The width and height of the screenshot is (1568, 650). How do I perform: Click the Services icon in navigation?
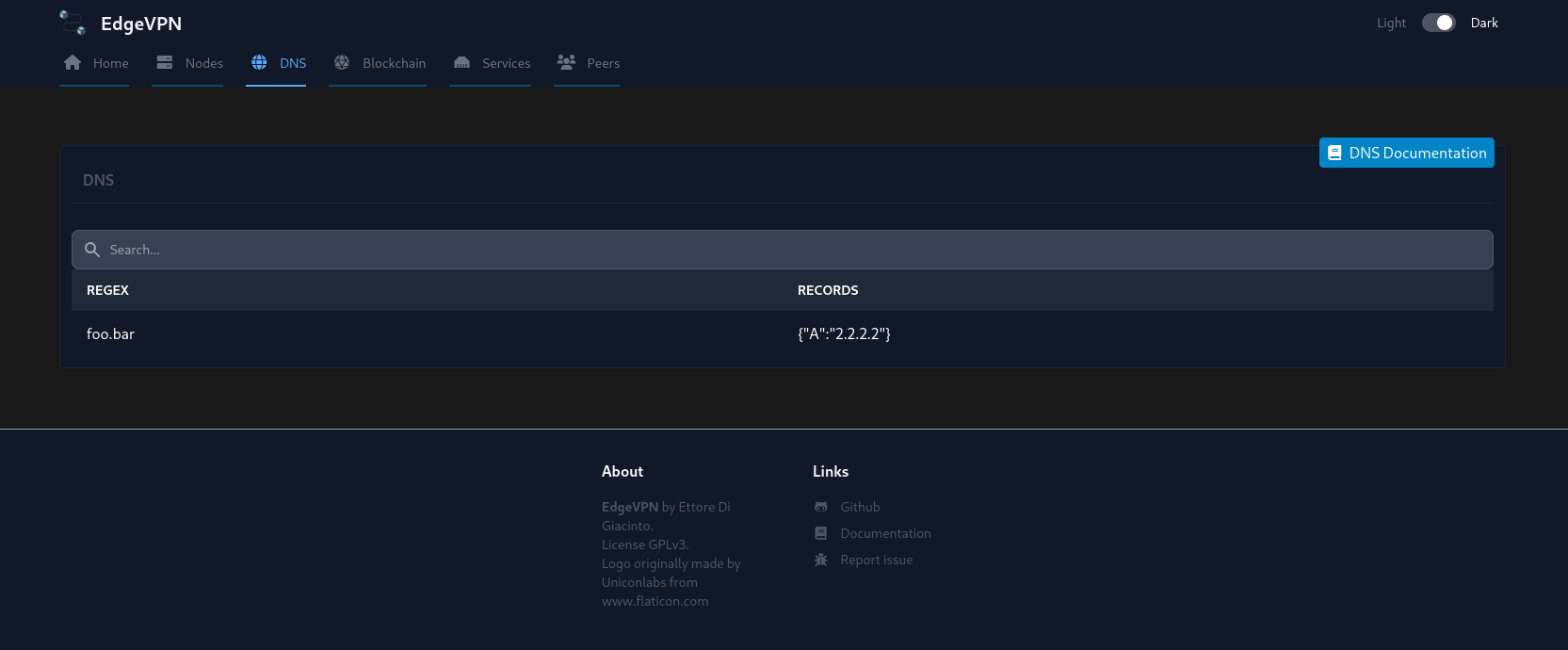point(461,62)
